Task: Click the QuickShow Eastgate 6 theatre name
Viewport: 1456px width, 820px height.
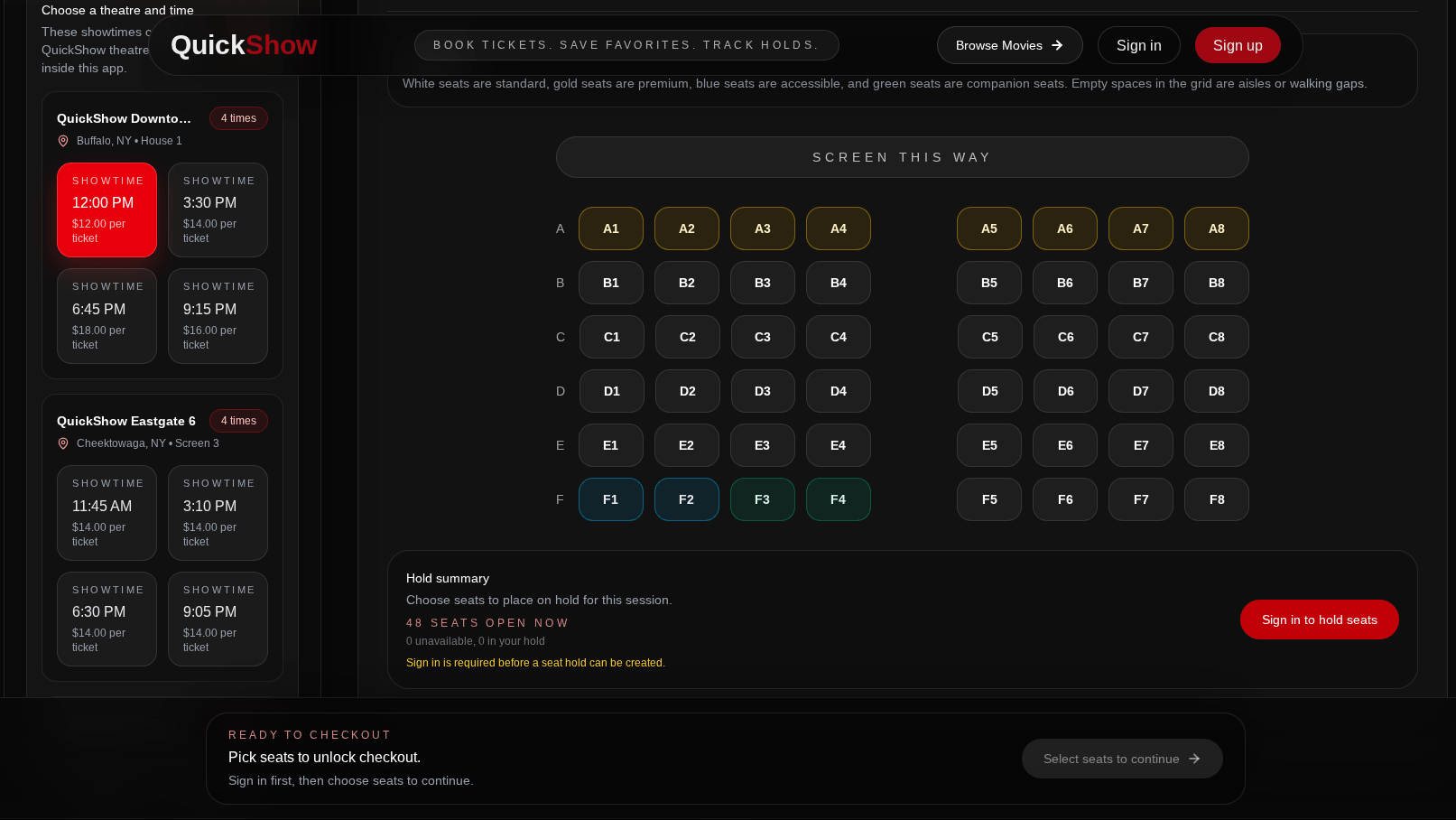Action: (126, 421)
